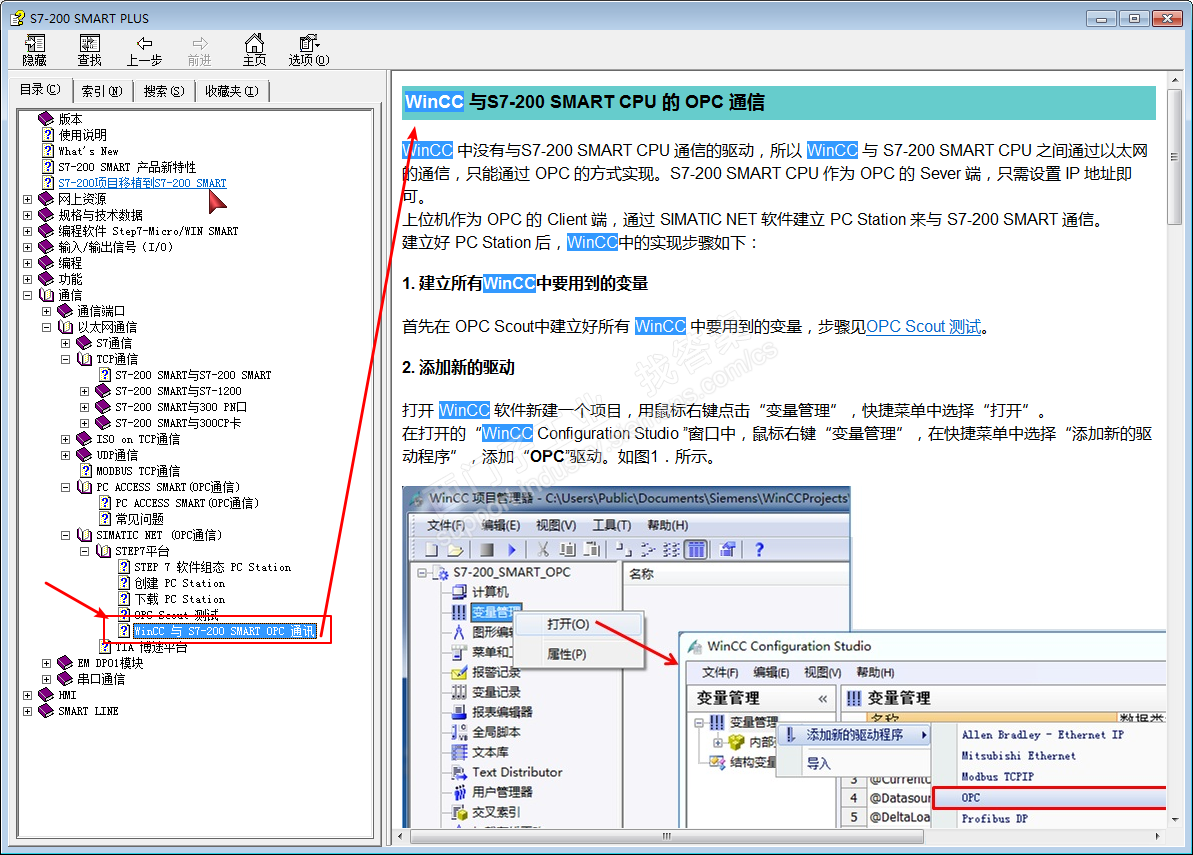Image resolution: width=1193 pixels, height=855 pixels.
Task: Click the open book icon beside 通信
Action: pyautogui.click(x=46, y=294)
